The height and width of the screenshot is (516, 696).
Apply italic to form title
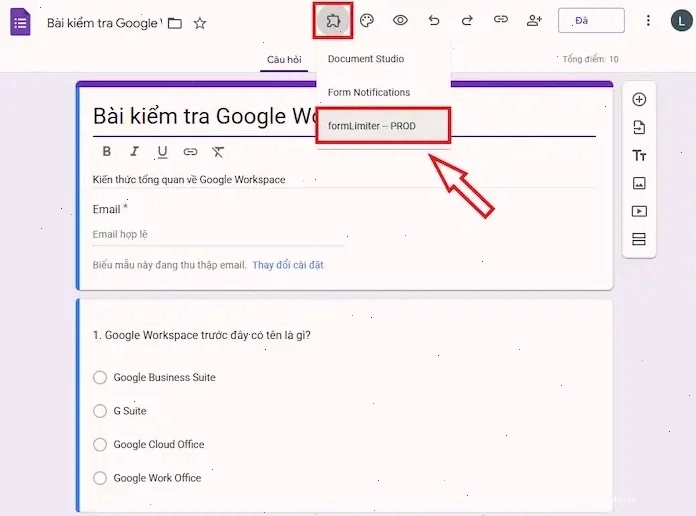(134, 151)
